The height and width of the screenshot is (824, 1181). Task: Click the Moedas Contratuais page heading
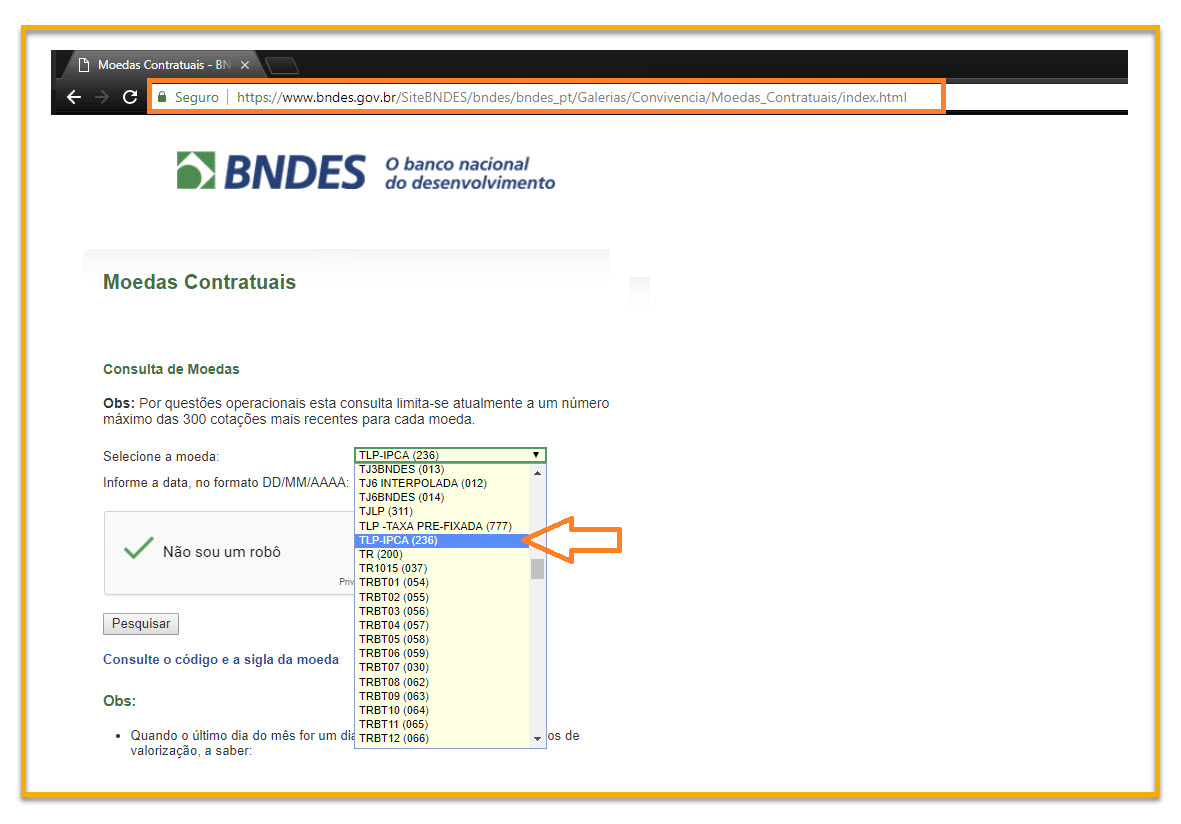point(200,282)
